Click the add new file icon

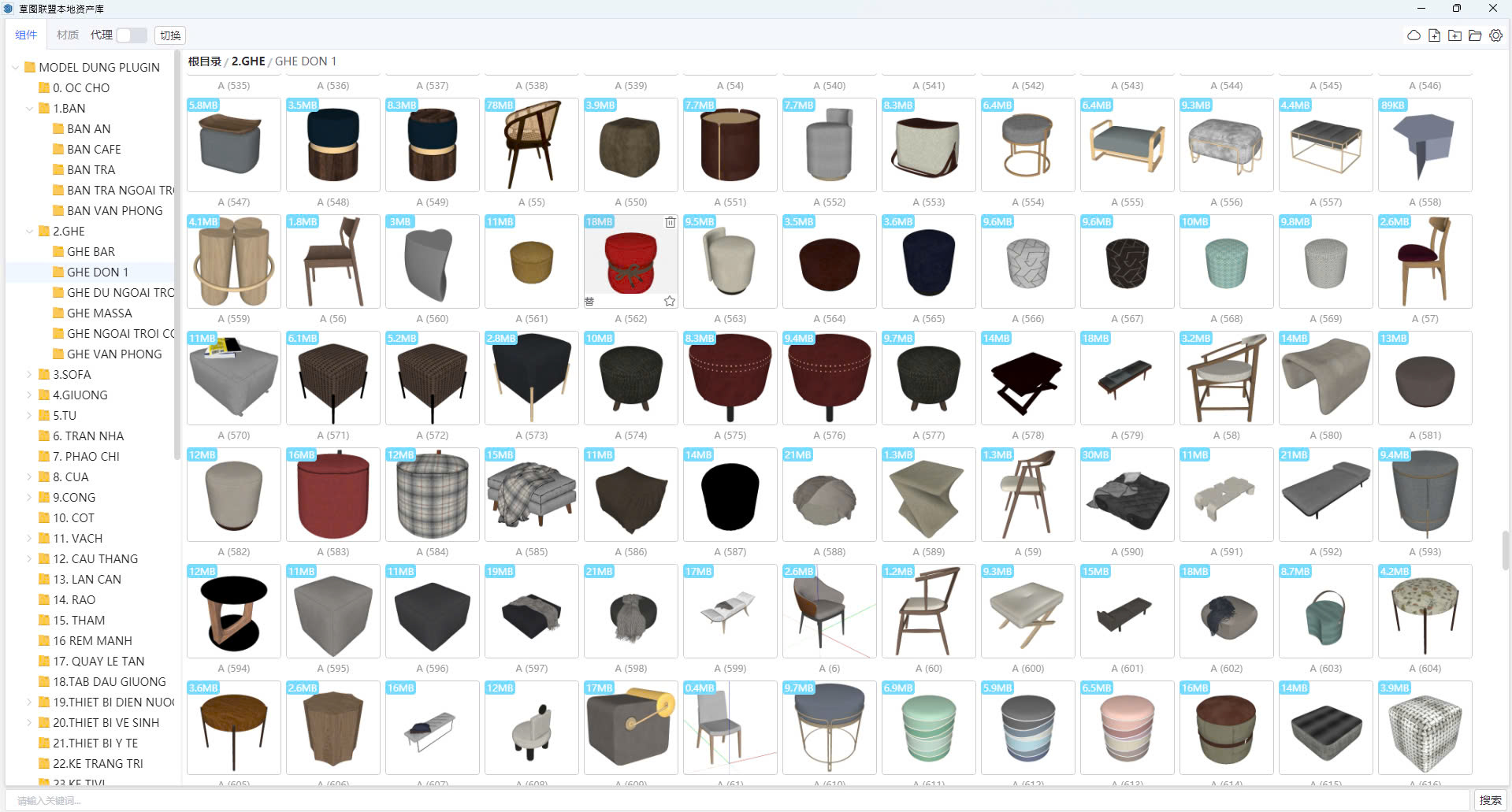point(1434,35)
